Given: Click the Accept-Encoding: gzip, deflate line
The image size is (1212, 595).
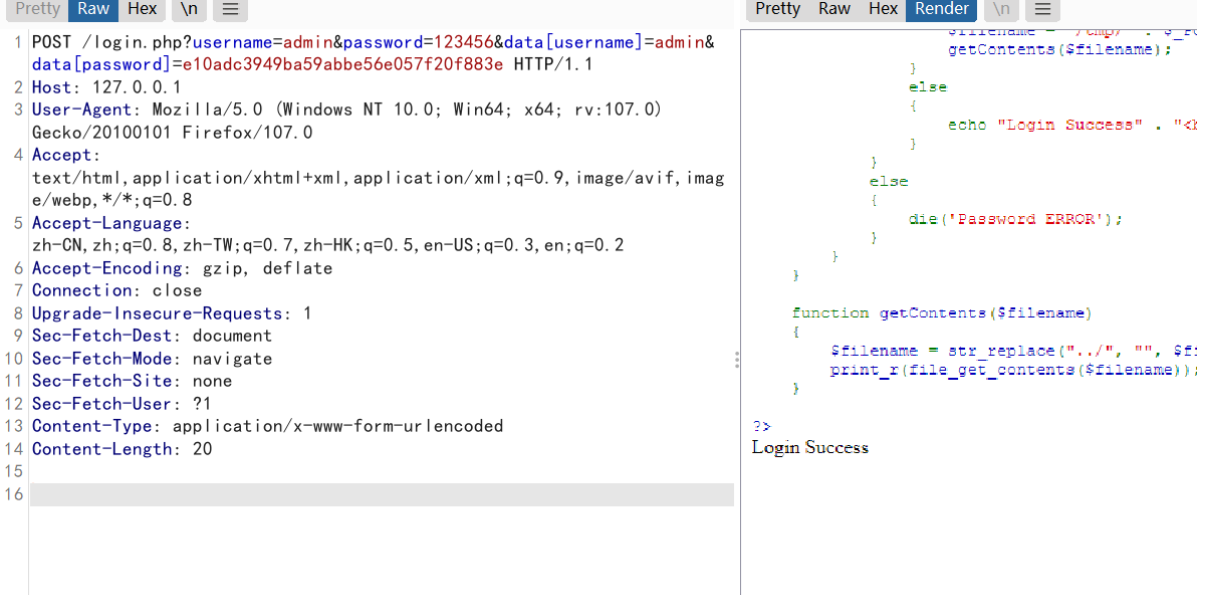Looking at the screenshot, I should click(182, 268).
